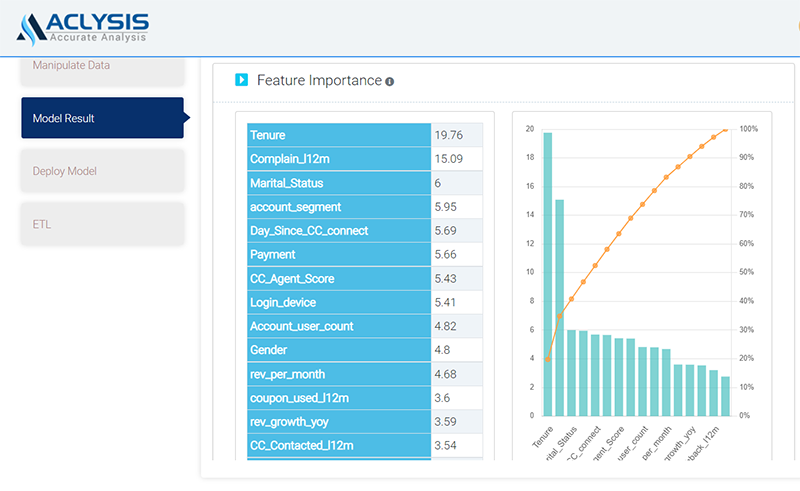This screenshot has width=800, height=491.
Task: Click the second tallest chart bar
Action: click(559, 307)
